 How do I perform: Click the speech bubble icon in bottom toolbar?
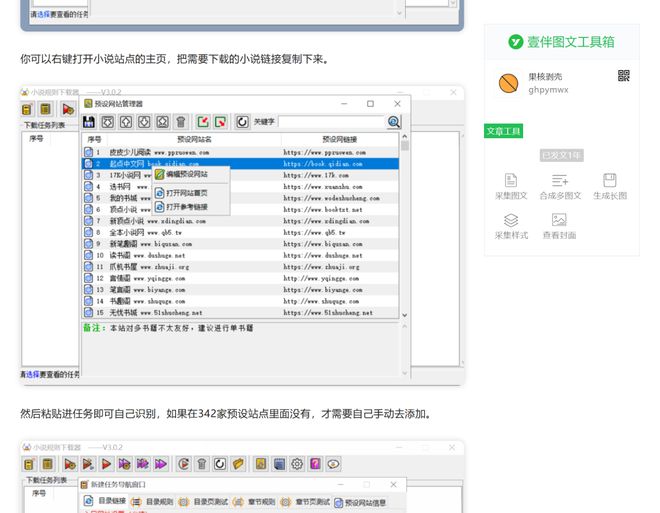tap(333, 464)
